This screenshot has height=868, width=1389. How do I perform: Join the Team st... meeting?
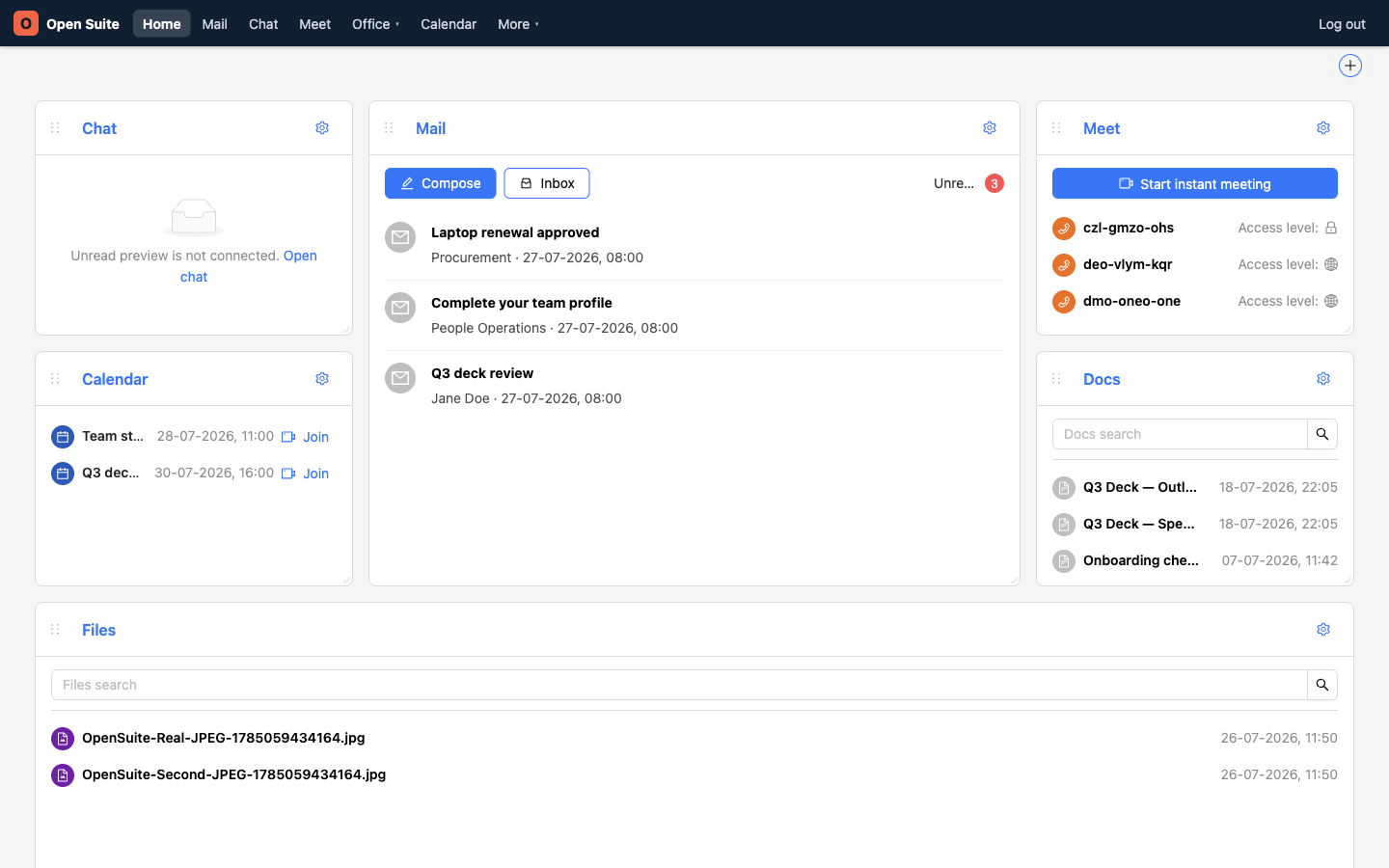pyautogui.click(x=306, y=437)
